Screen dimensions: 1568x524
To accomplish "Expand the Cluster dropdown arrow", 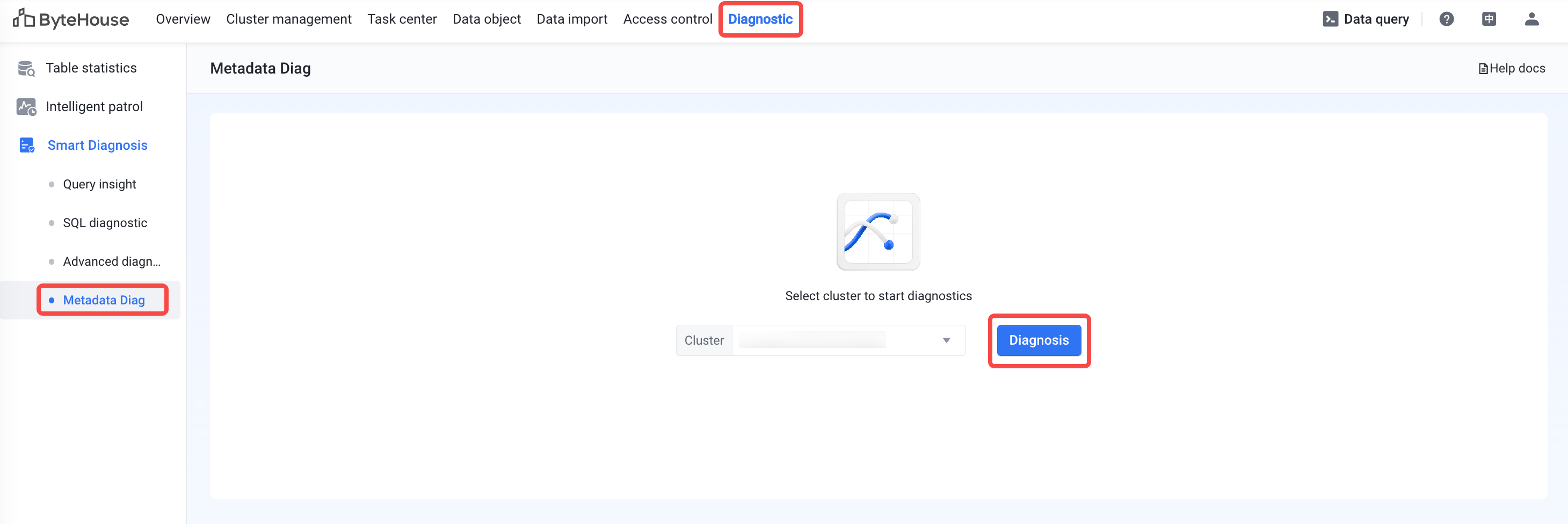I will (946, 340).
